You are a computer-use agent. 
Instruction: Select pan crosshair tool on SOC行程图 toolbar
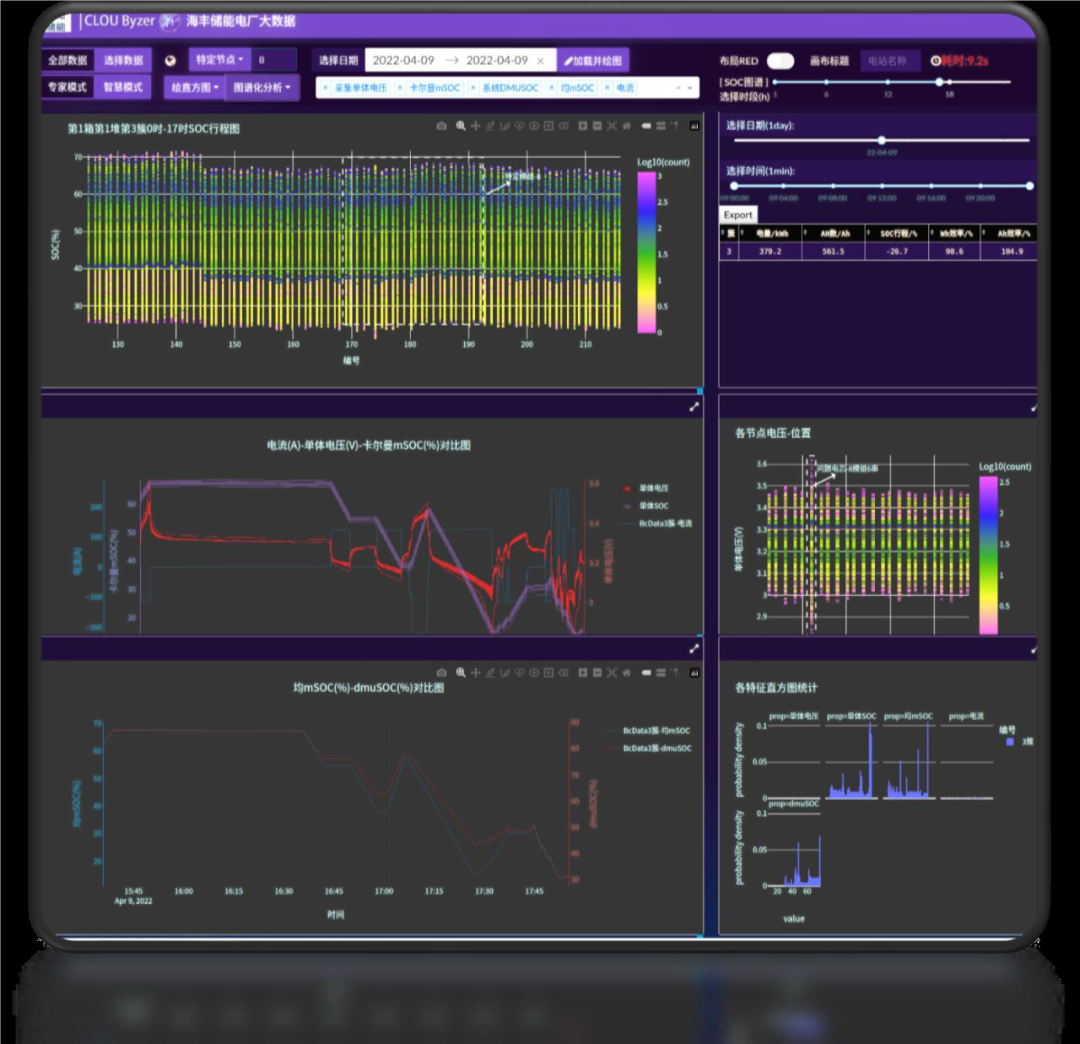476,126
